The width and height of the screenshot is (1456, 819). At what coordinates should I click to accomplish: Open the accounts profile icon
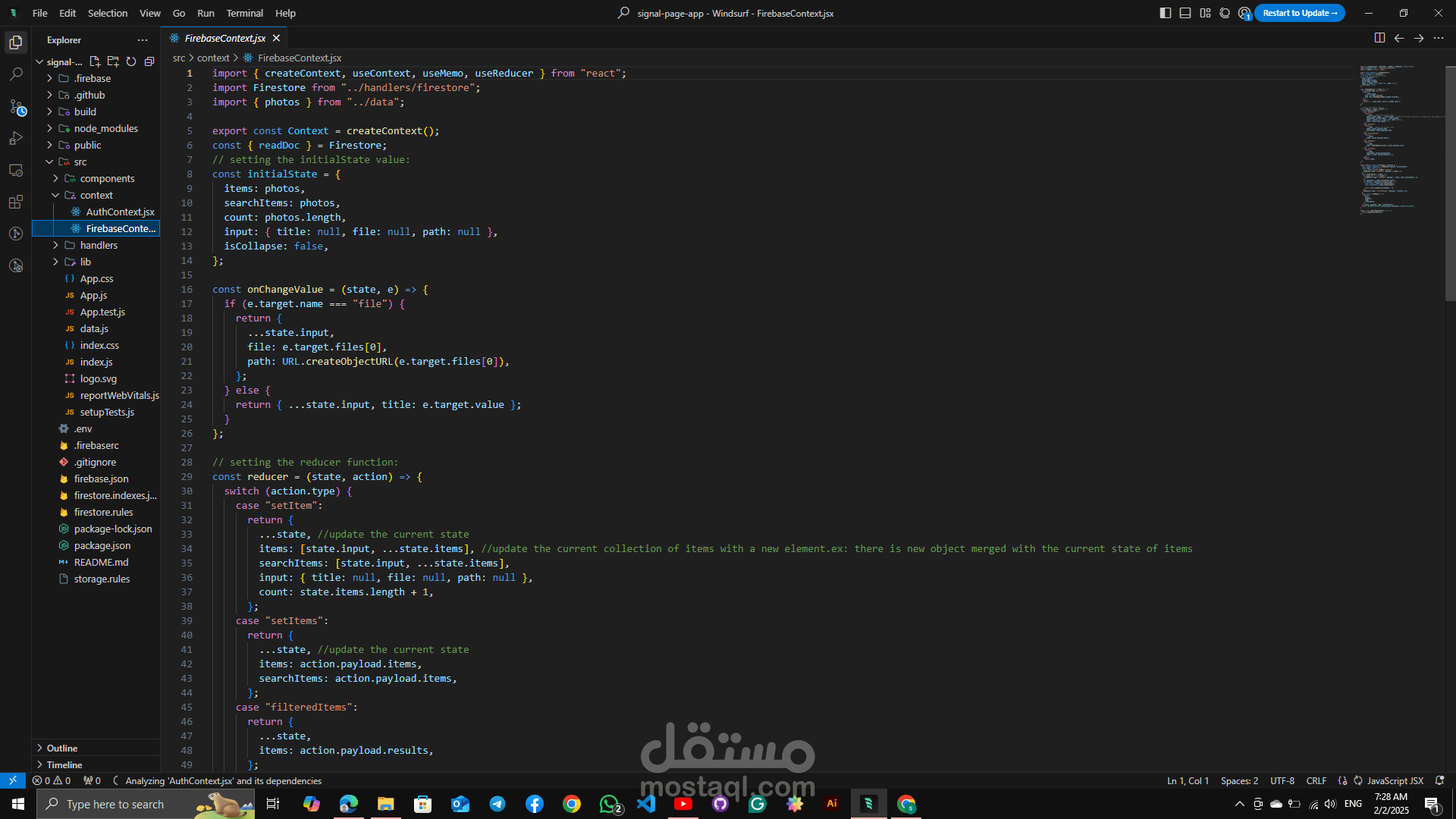tap(1244, 13)
